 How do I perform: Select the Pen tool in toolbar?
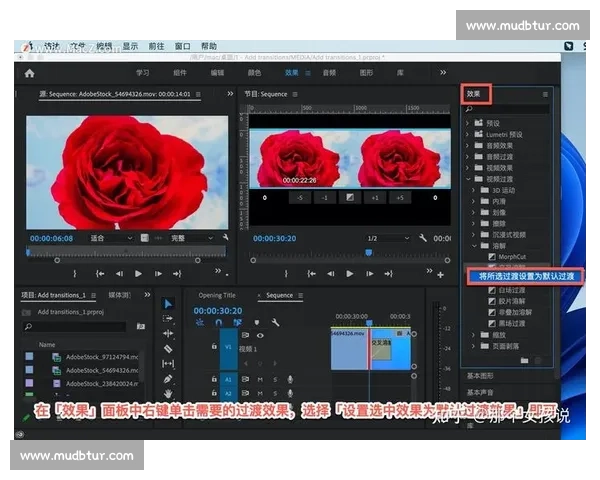pos(168,379)
